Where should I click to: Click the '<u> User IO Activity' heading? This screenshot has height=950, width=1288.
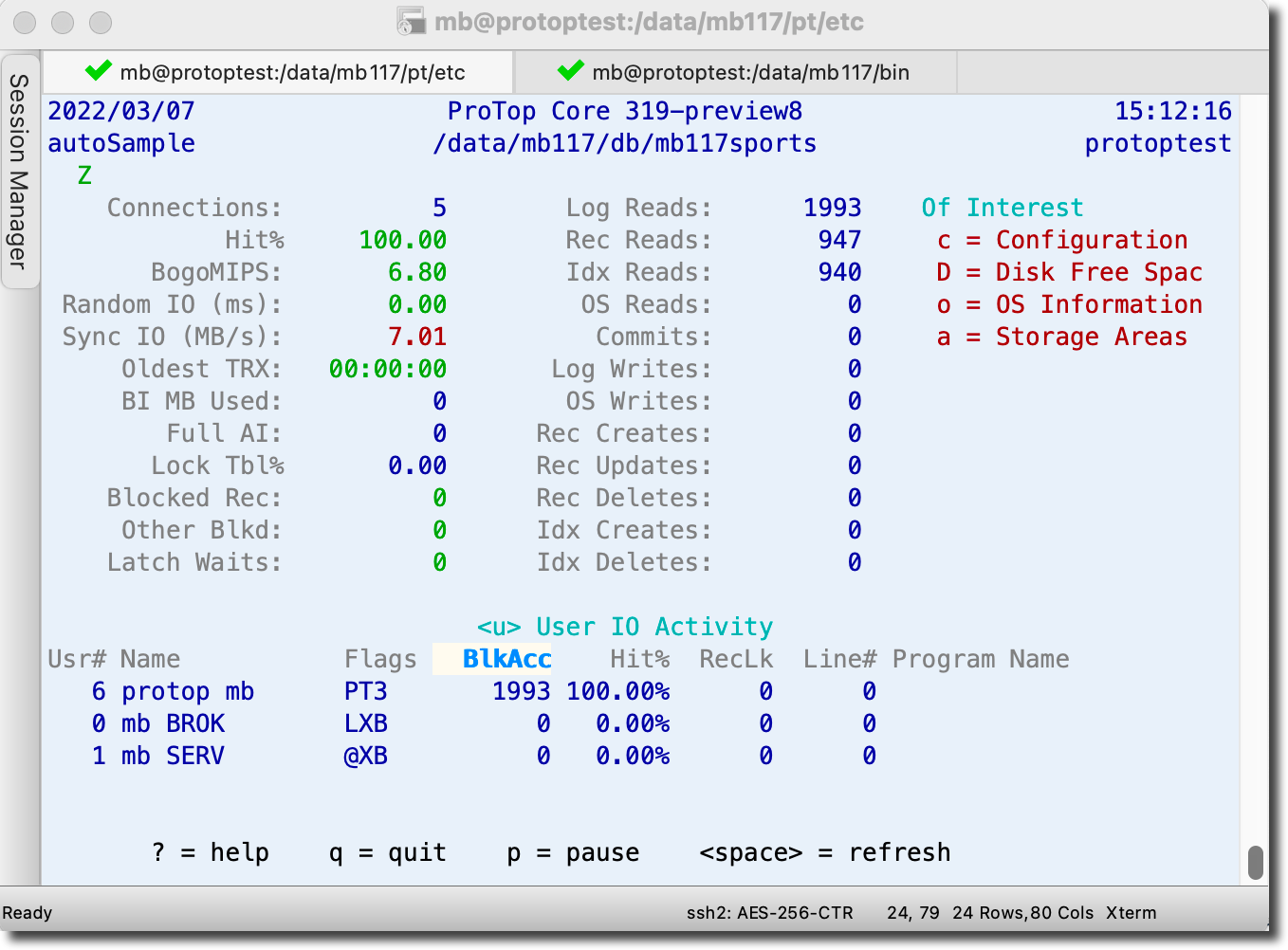(625, 628)
